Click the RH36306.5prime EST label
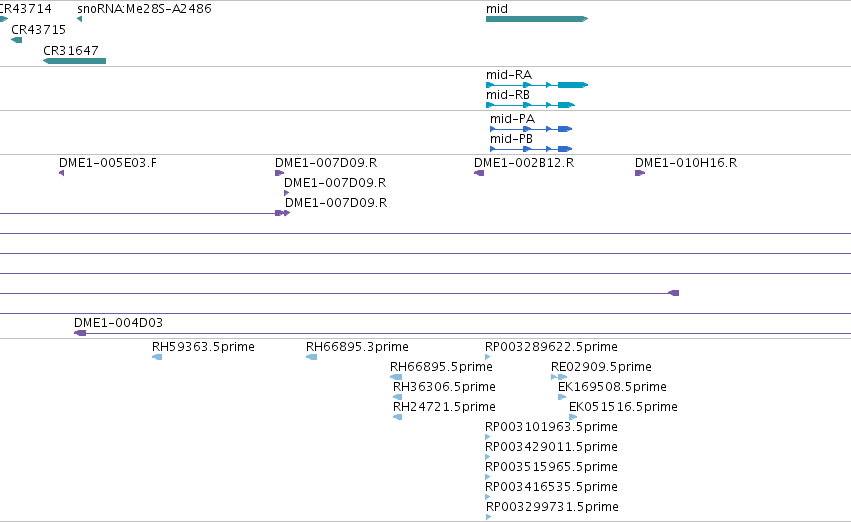This screenshot has height=522, width=851. pos(444,387)
